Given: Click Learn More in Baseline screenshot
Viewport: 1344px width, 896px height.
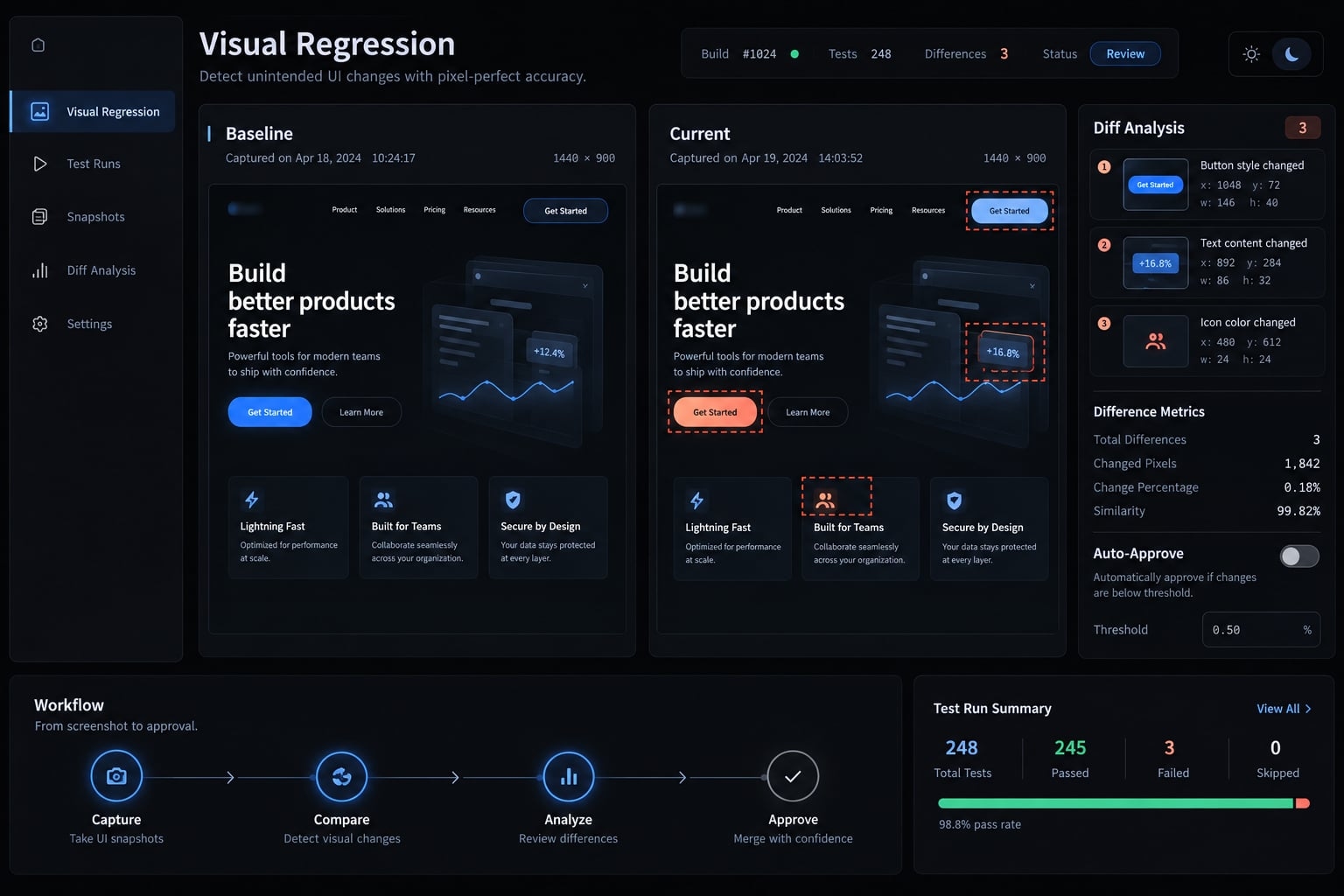Looking at the screenshot, I should click(361, 412).
